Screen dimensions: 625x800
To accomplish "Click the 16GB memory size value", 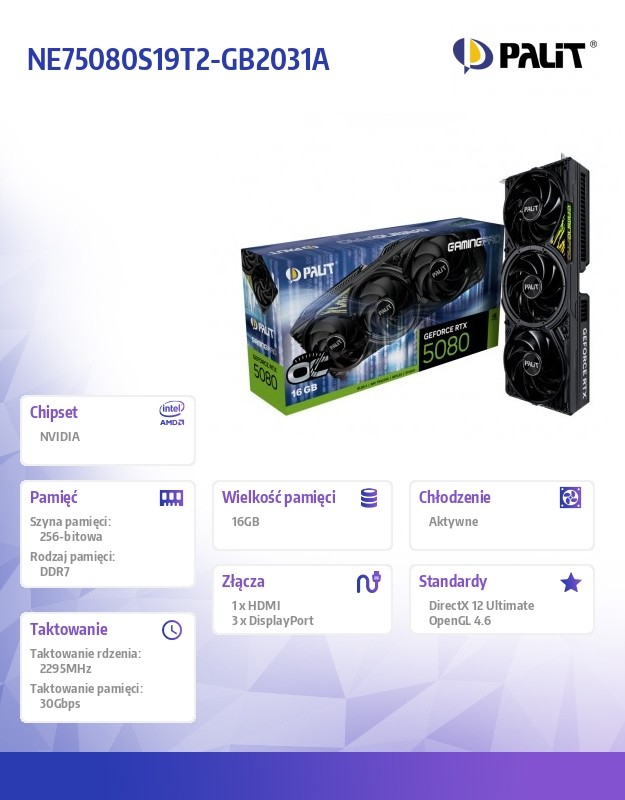I will [x=245, y=521].
